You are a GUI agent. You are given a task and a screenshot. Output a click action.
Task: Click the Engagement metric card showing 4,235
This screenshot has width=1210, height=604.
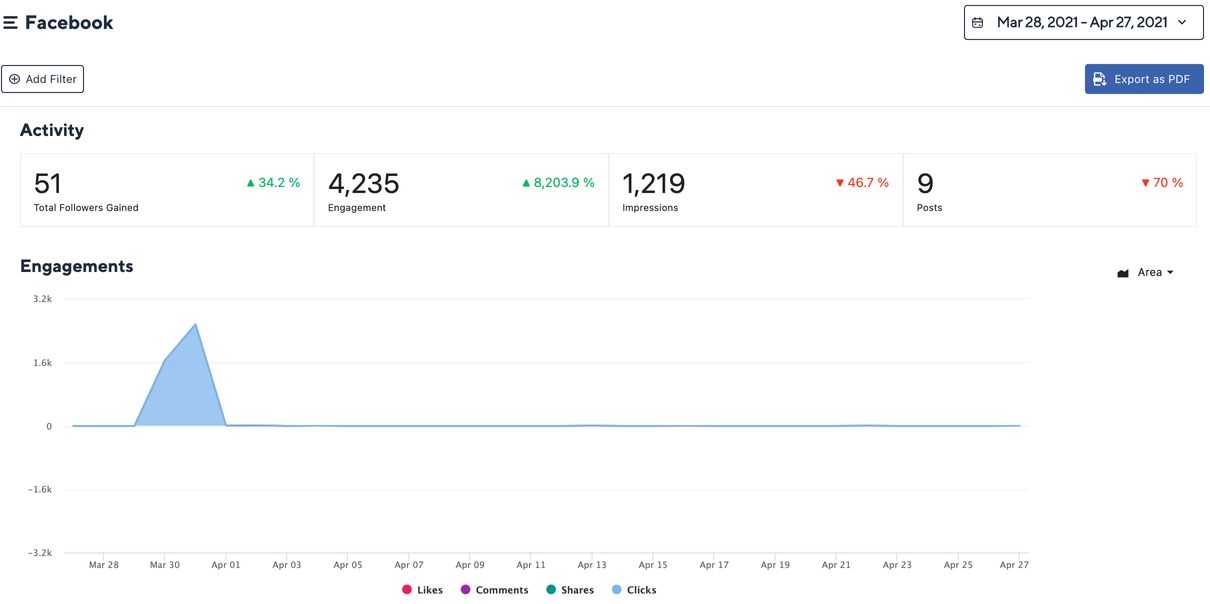click(460, 190)
